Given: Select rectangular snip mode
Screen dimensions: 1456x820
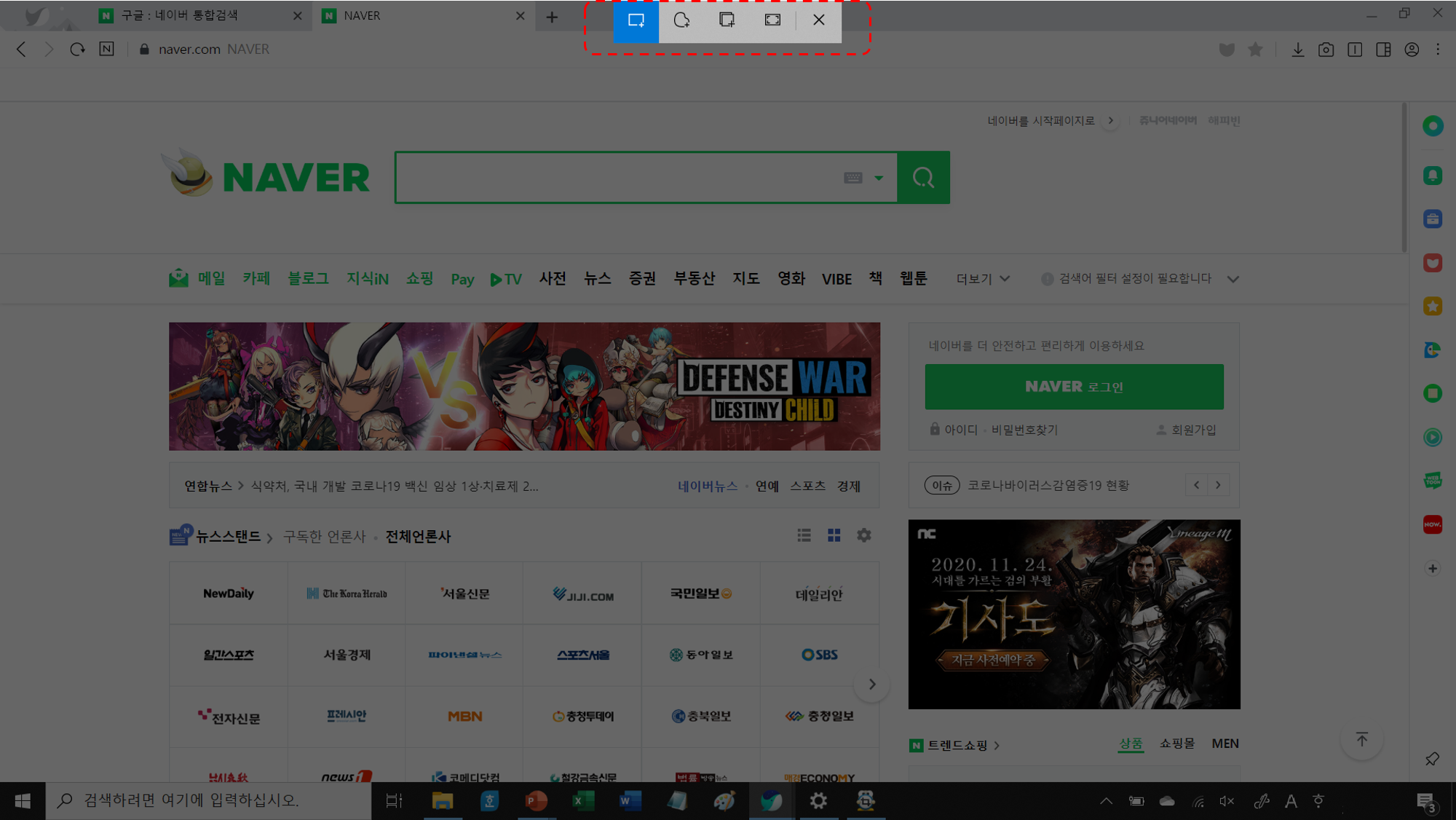Looking at the screenshot, I should (636, 20).
